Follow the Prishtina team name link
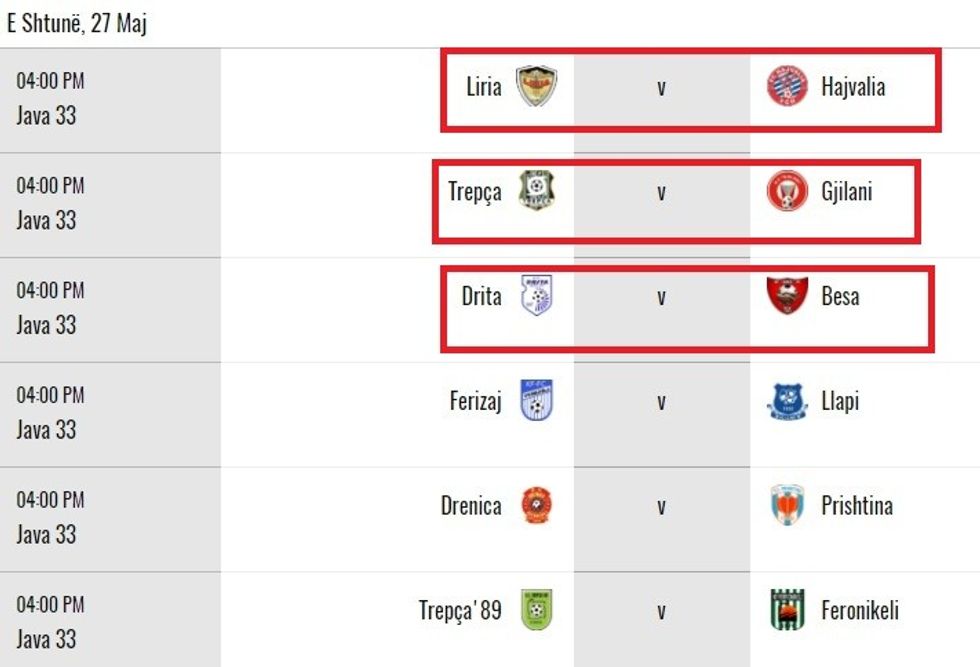Screen dimensions: 980x667 [857, 506]
